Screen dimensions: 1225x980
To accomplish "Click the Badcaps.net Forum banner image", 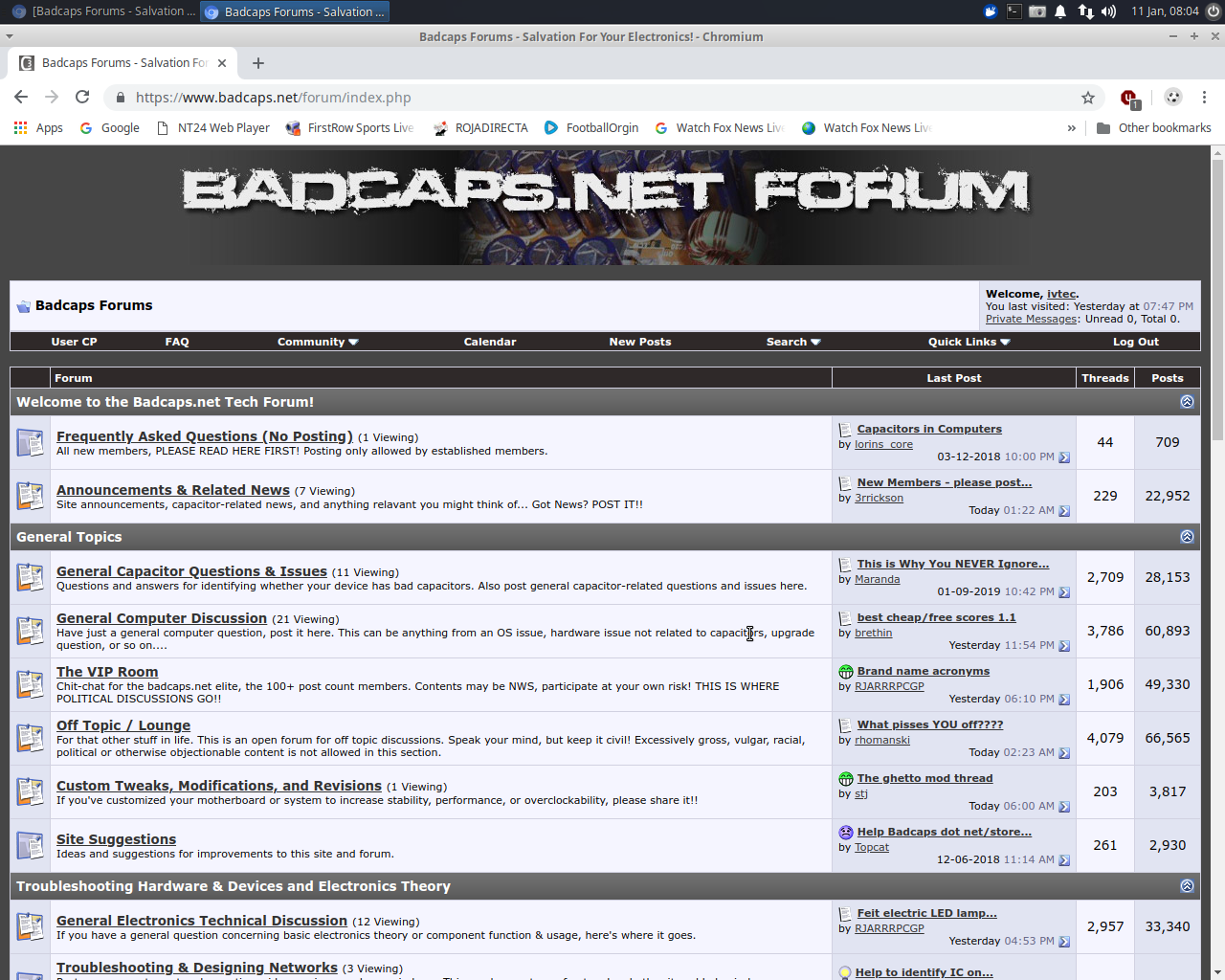I will [607, 207].
